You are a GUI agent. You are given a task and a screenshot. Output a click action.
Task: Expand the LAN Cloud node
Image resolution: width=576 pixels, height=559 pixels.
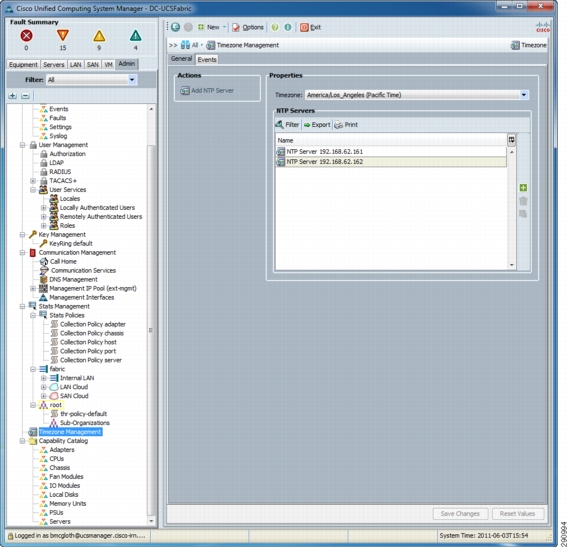coord(44,387)
